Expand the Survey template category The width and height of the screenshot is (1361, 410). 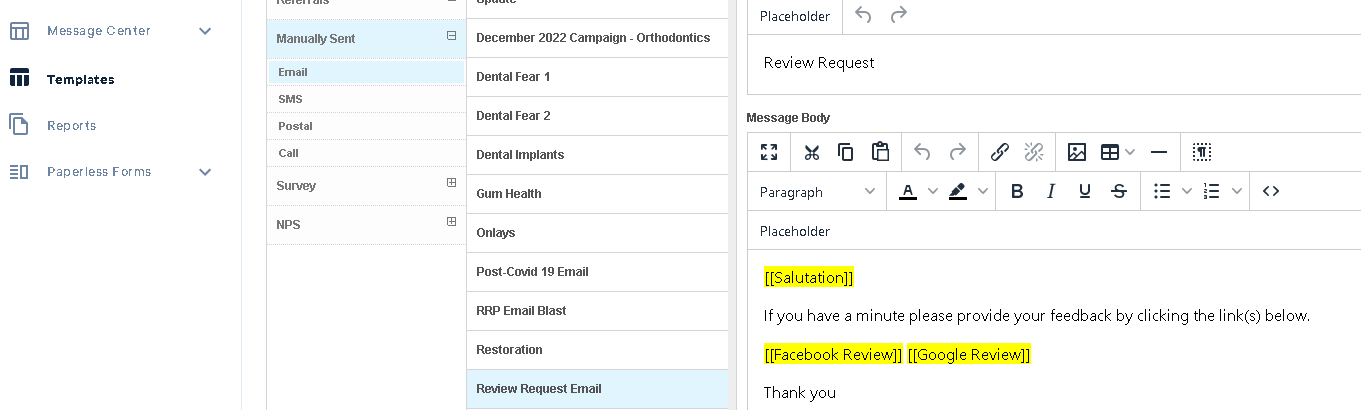(451, 183)
